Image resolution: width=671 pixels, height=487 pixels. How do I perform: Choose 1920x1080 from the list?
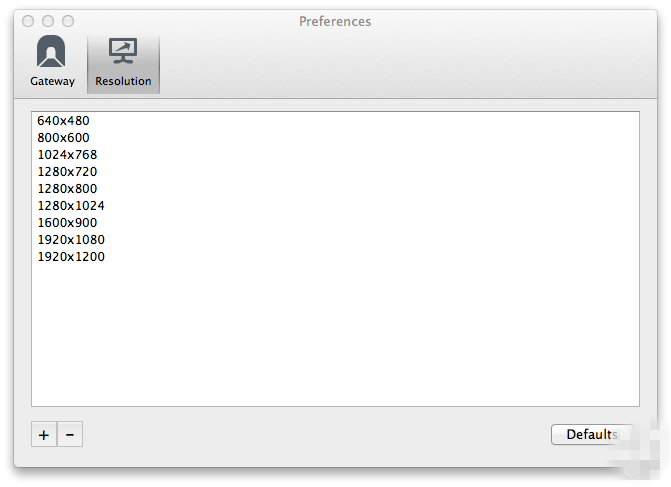[71, 240]
